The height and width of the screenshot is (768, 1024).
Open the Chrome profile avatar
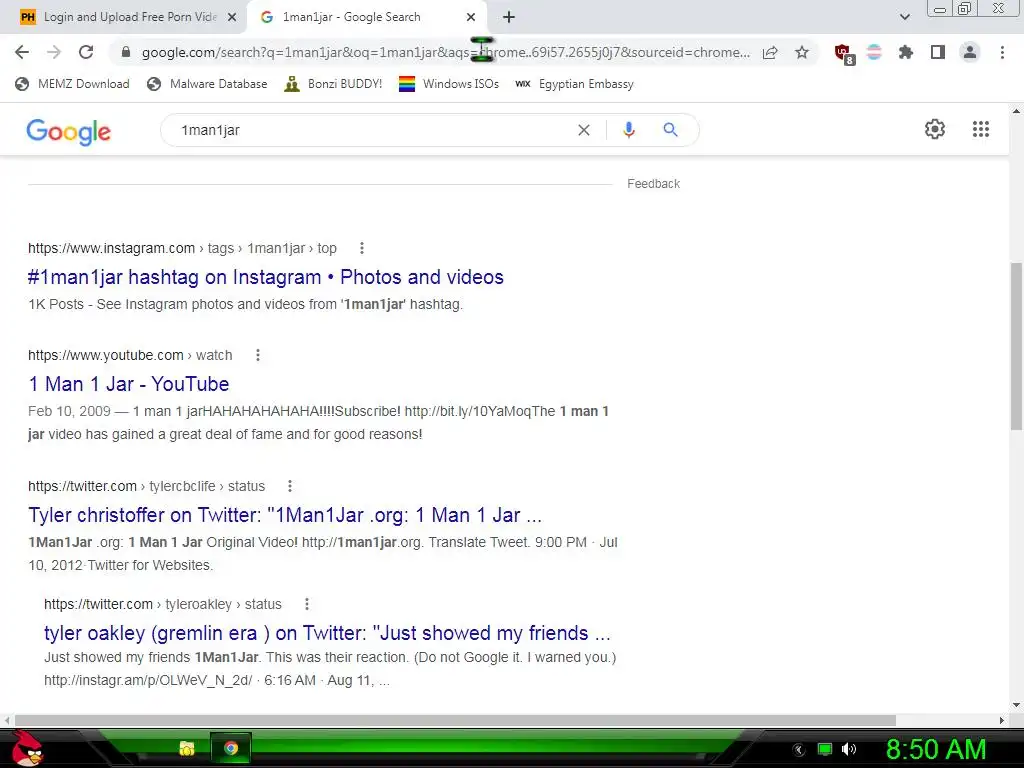(970, 52)
